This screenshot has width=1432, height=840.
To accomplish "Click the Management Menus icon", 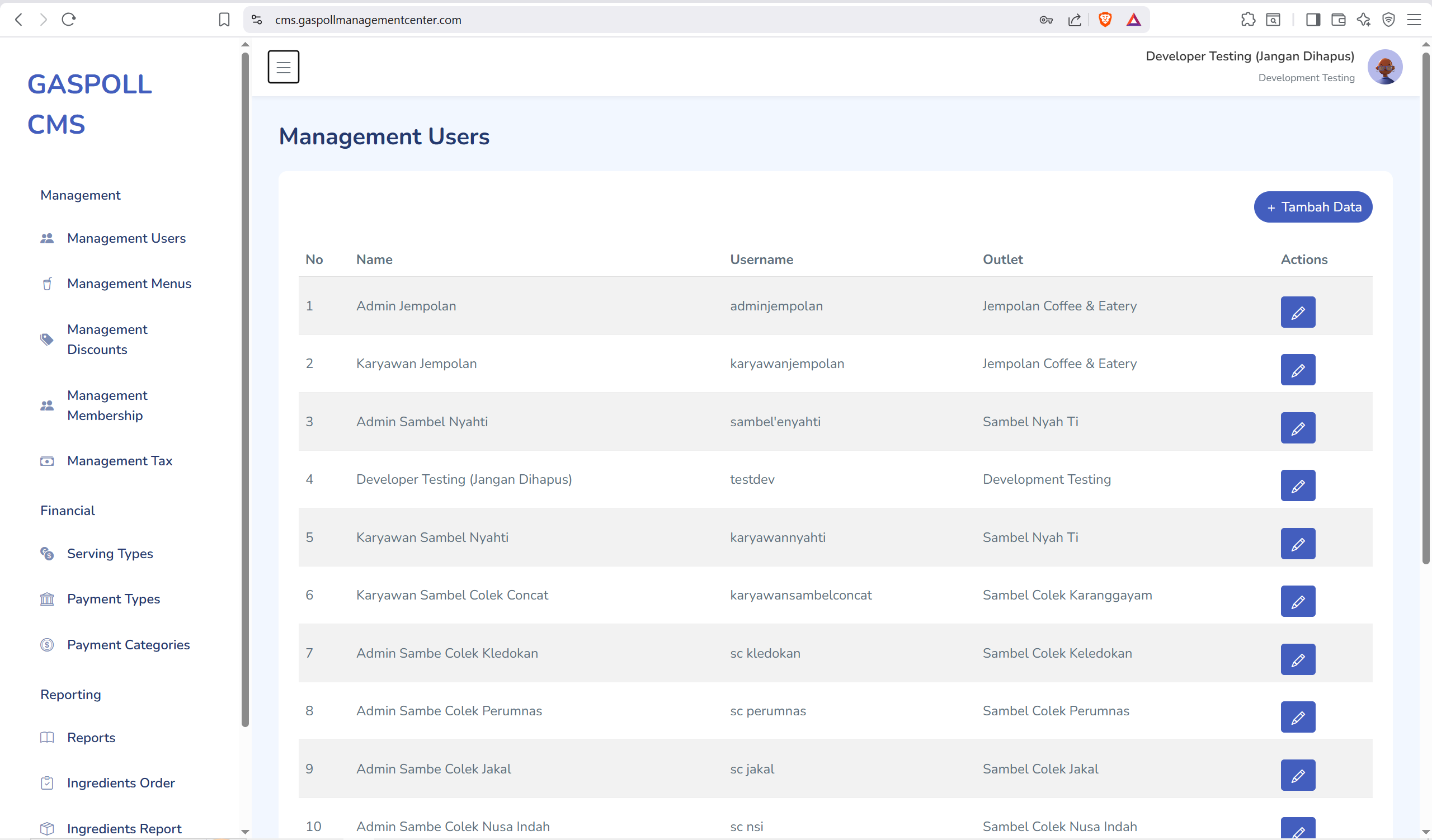I will (47, 284).
